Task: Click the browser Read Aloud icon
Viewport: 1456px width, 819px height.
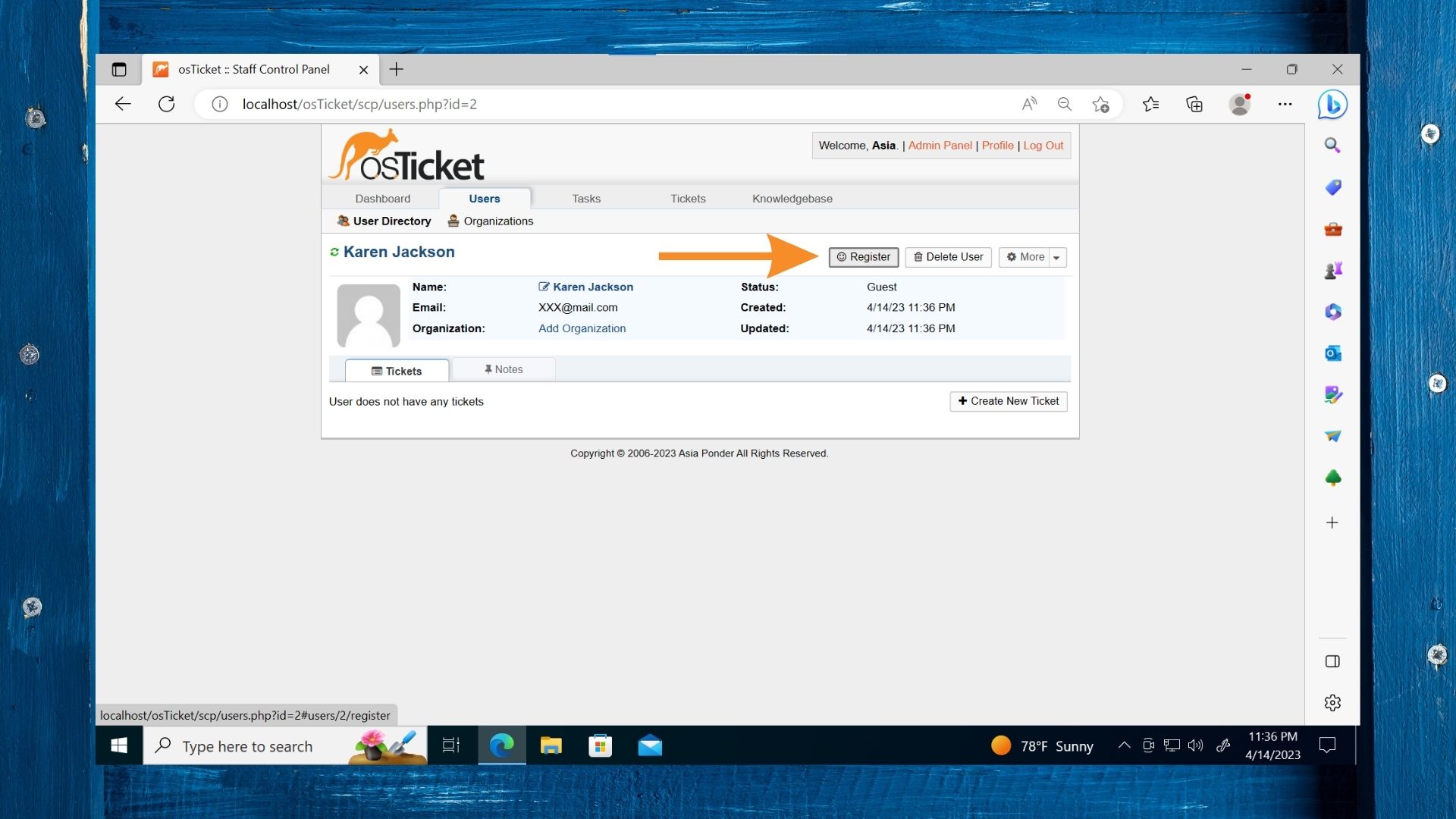Action: (x=1028, y=105)
